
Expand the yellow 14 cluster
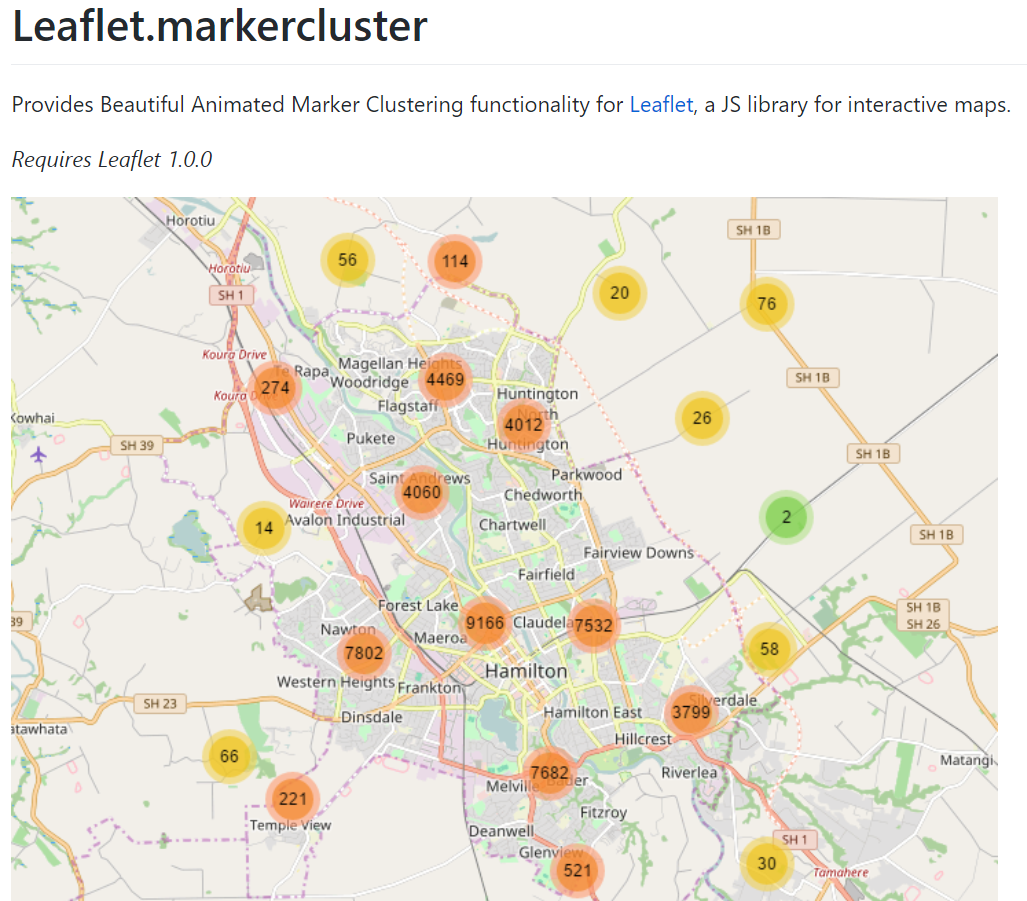coord(263,528)
